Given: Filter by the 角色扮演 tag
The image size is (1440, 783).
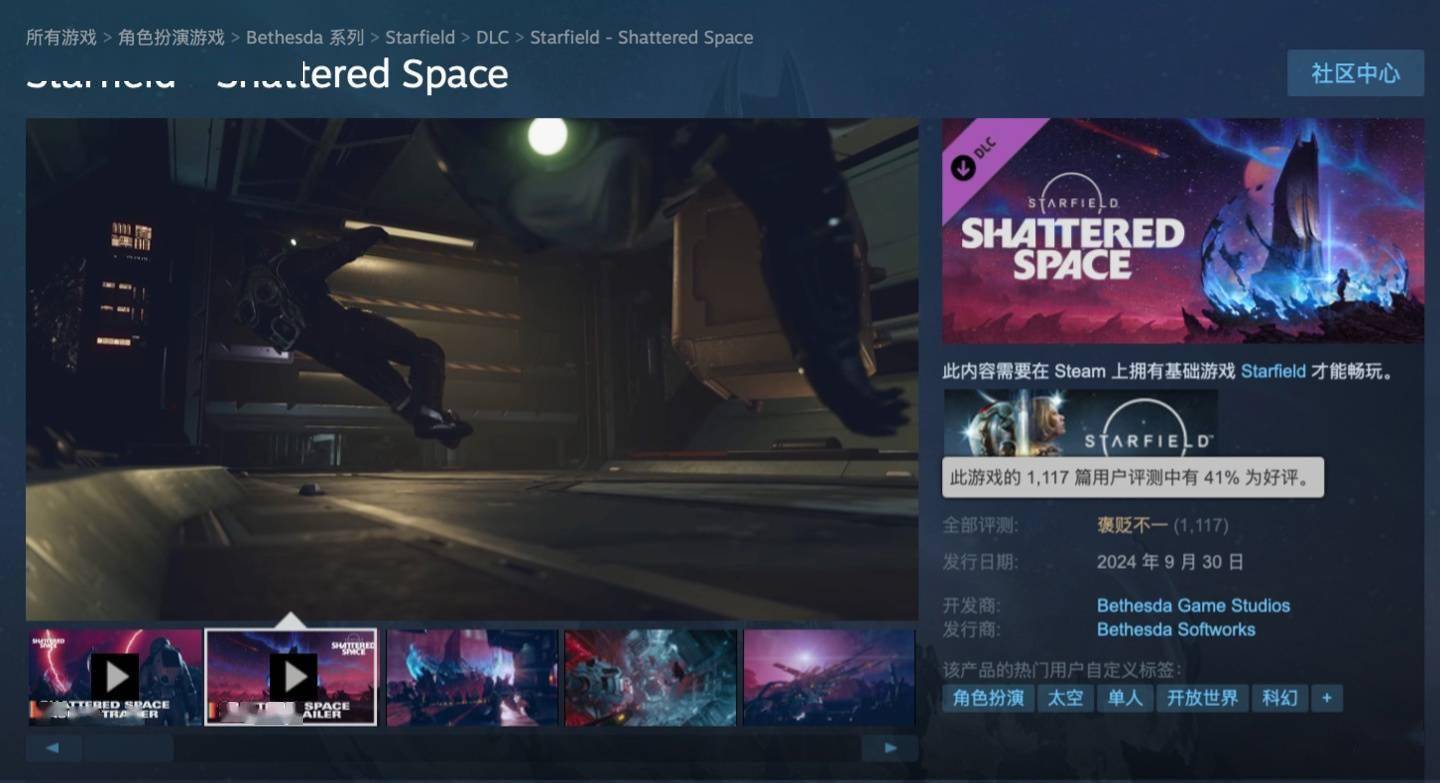Looking at the screenshot, I should pos(988,698).
